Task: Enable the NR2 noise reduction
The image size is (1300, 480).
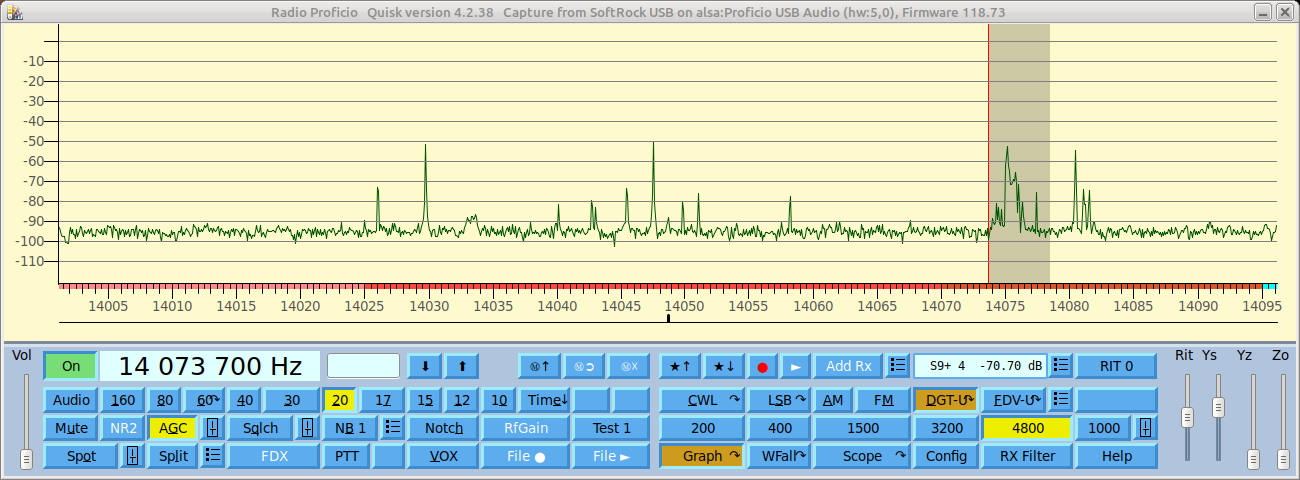Action: click(x=123, y=428)
